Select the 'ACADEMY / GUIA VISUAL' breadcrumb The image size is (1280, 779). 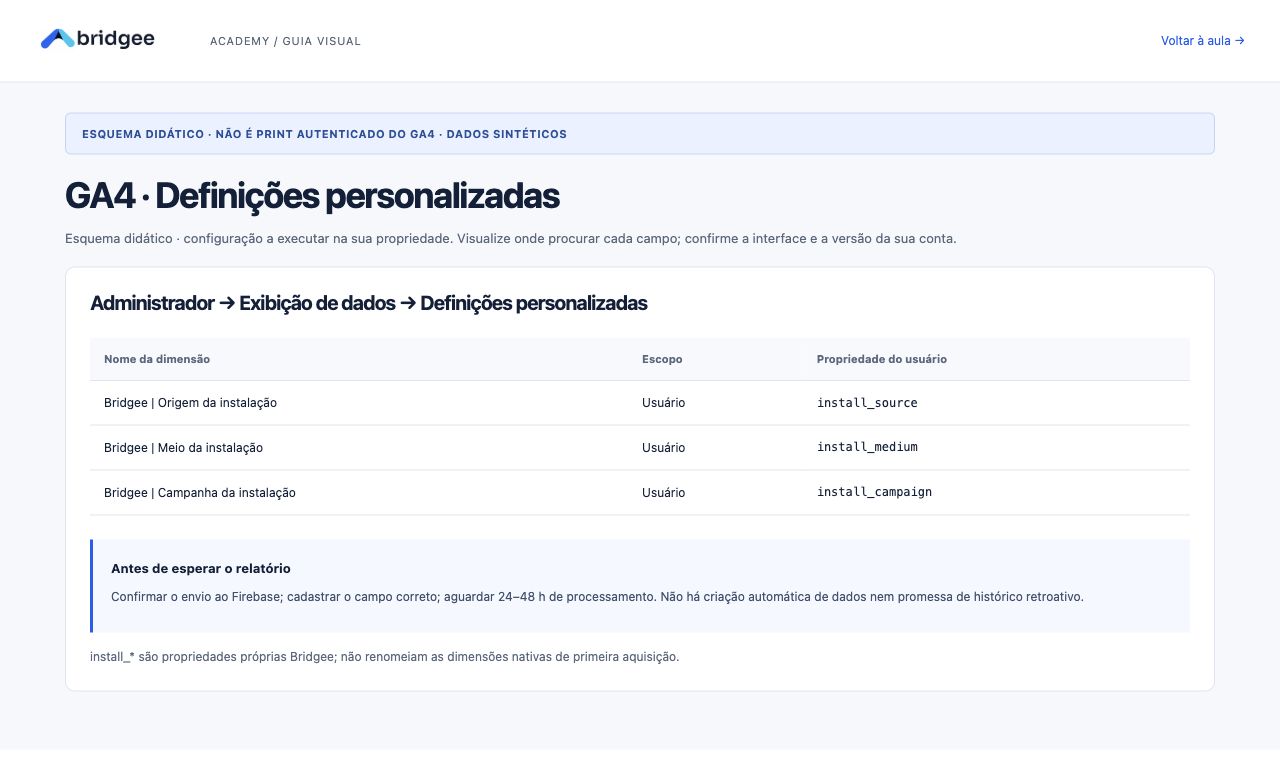(285, 41)
